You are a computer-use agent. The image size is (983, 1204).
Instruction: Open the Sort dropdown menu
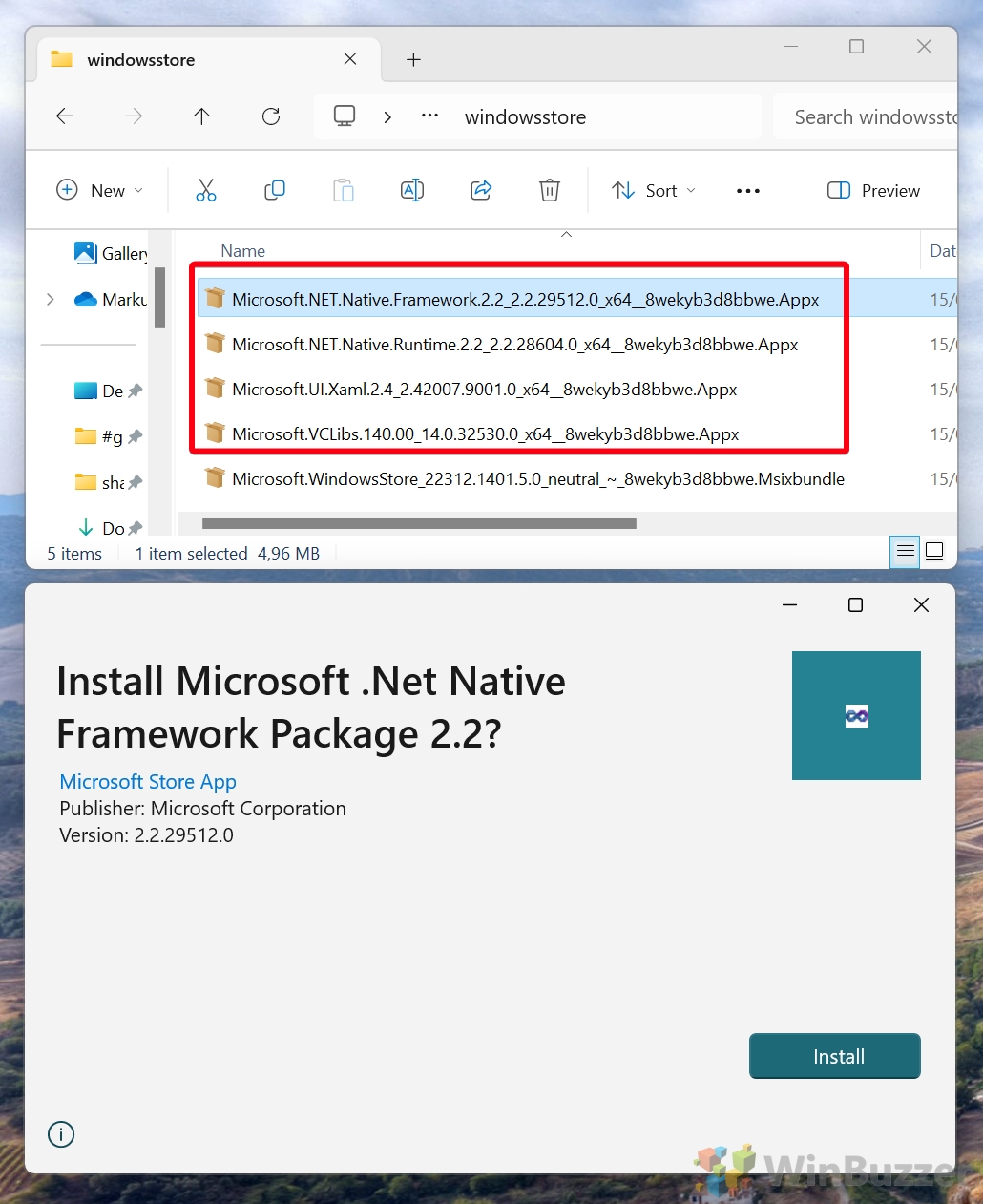click(x=654, y=190)
